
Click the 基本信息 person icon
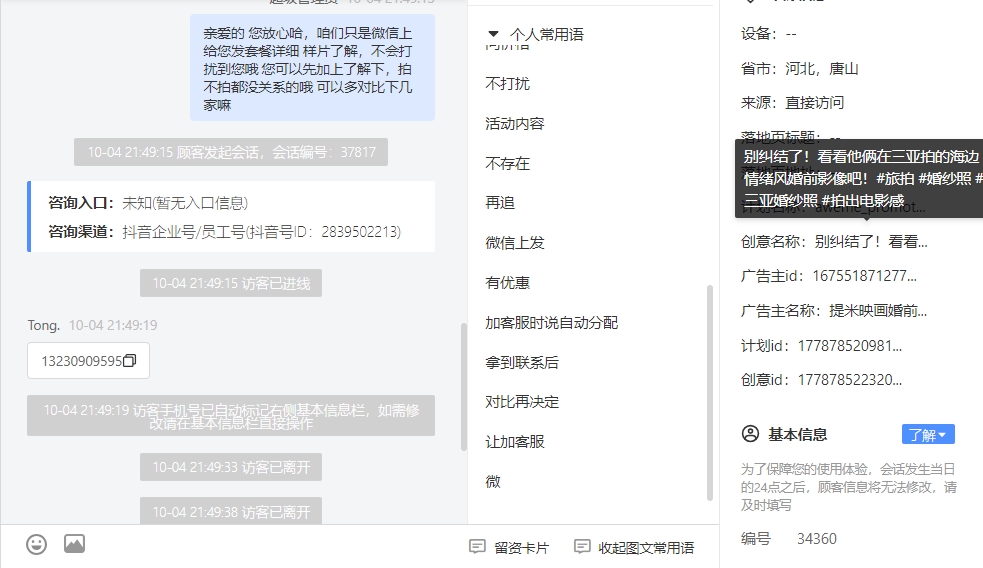click(x=750, y=434)
